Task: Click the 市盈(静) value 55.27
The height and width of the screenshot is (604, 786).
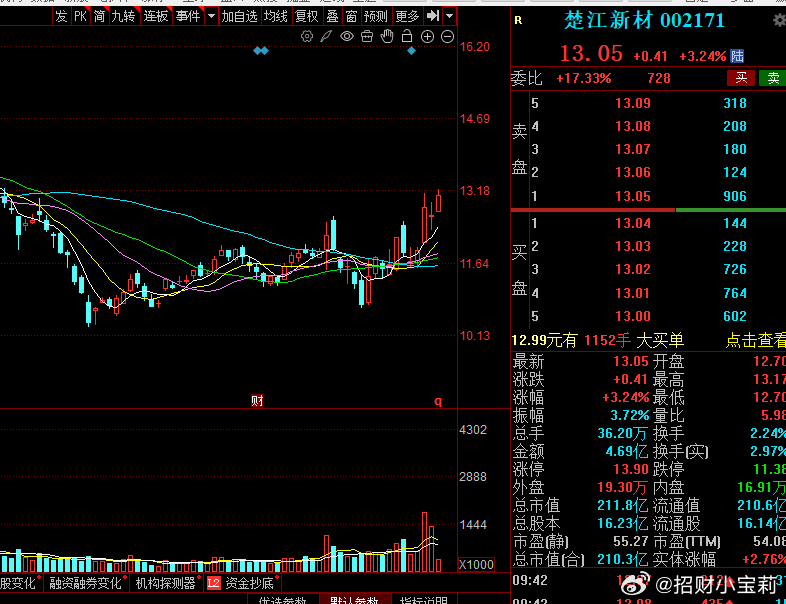Action: point(631,541)
